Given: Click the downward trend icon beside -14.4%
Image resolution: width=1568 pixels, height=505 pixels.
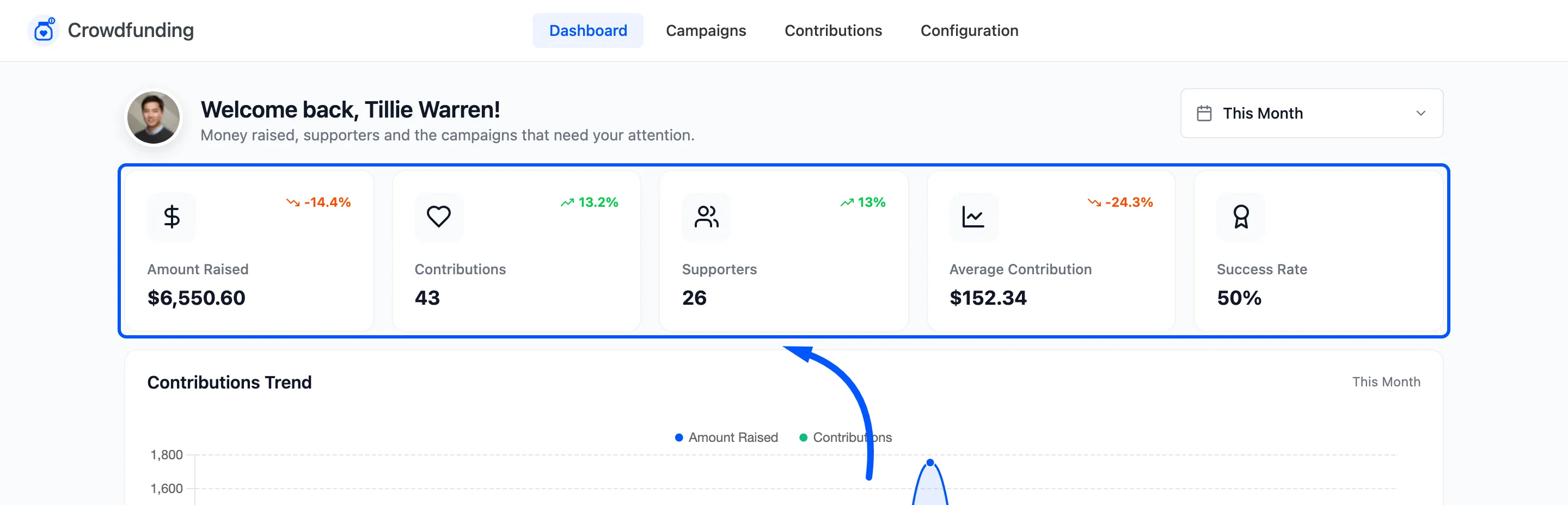Looking at the screenshot, I should pyautogui.click(x=293, y=202).
